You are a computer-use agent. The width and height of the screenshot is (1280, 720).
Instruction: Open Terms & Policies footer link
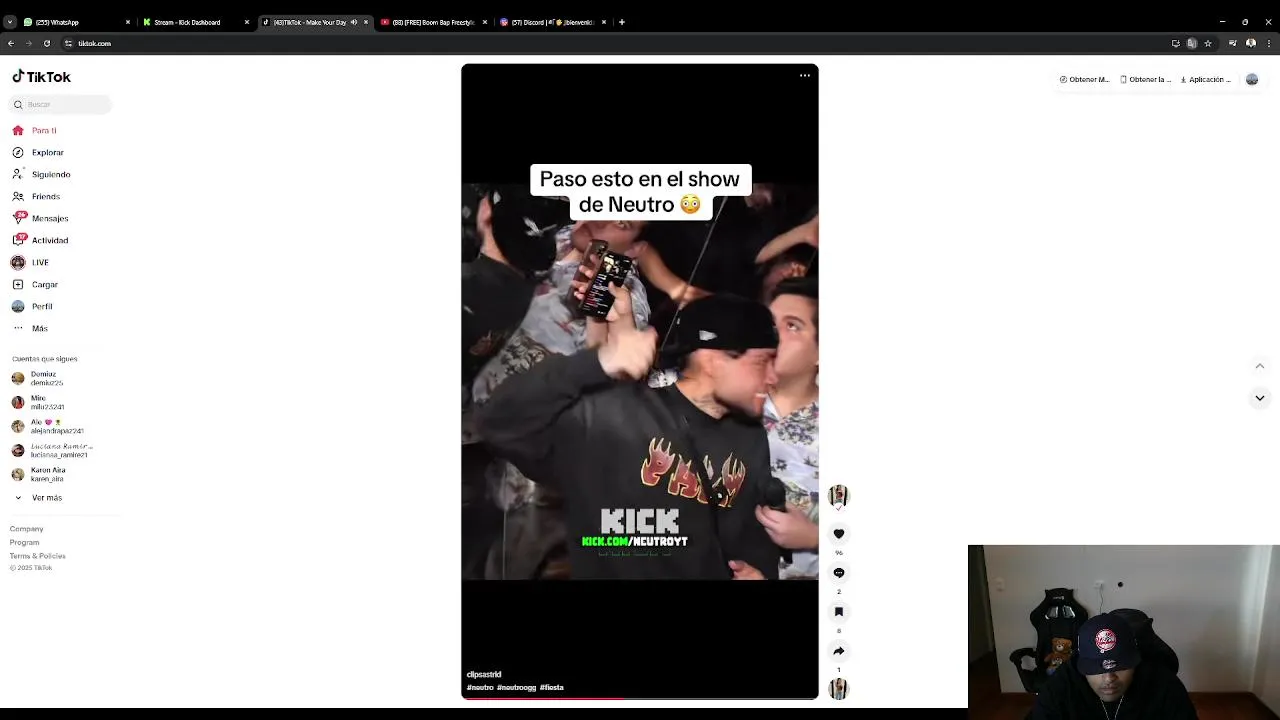[x=37, y=555]
